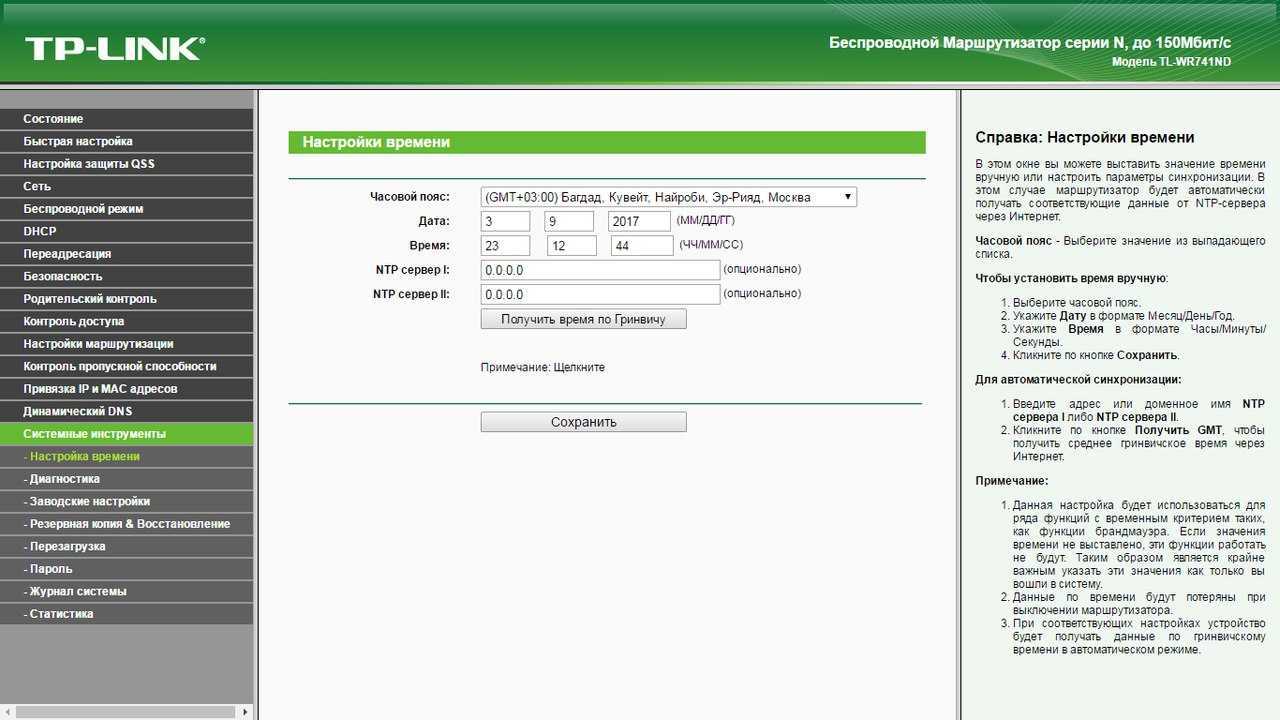Open Родительский контроль section

126,299
